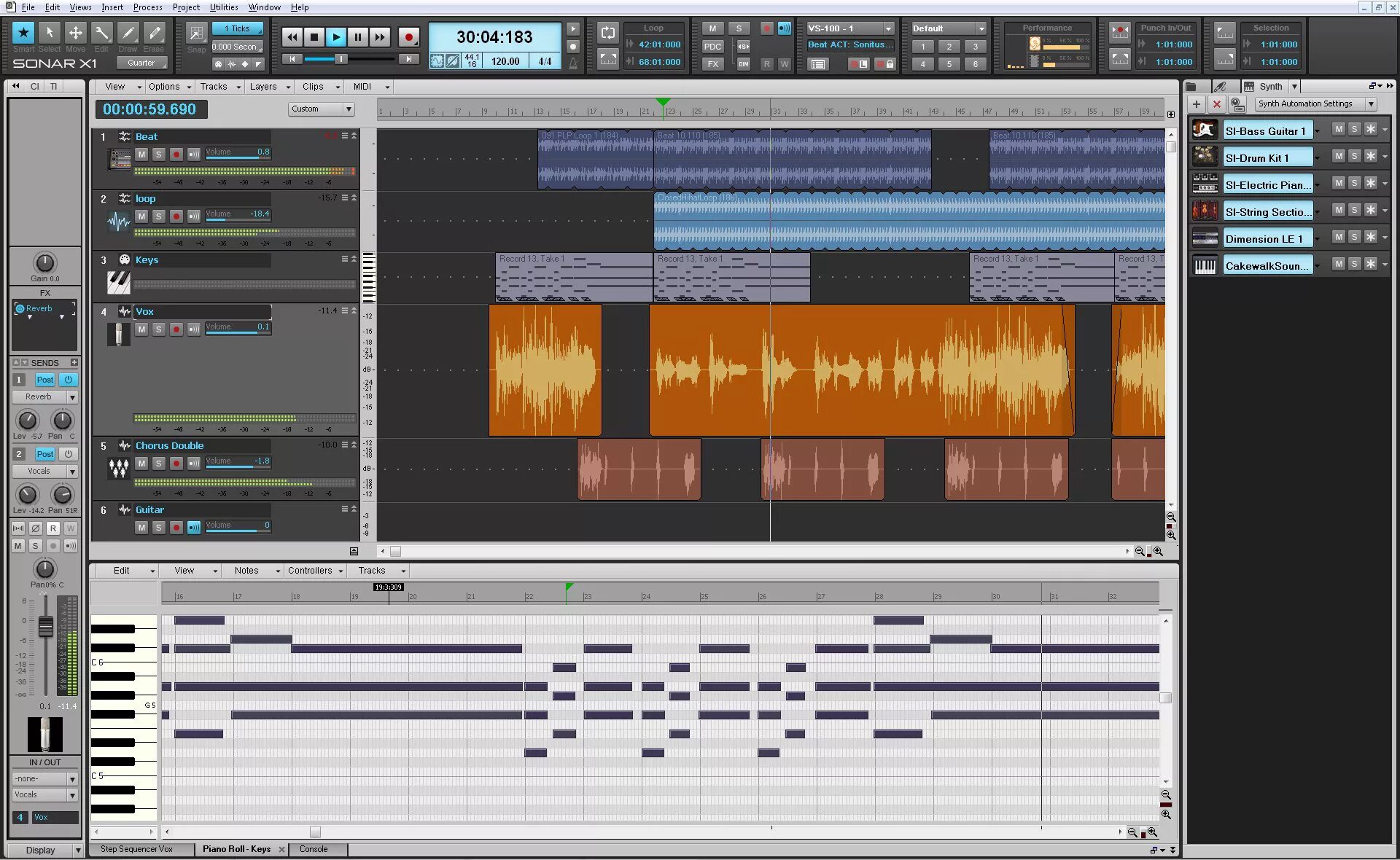The width and height of the screenshot is (1400, 860).
Task: Click the transport Record button
Action: (x=408, y=37)
